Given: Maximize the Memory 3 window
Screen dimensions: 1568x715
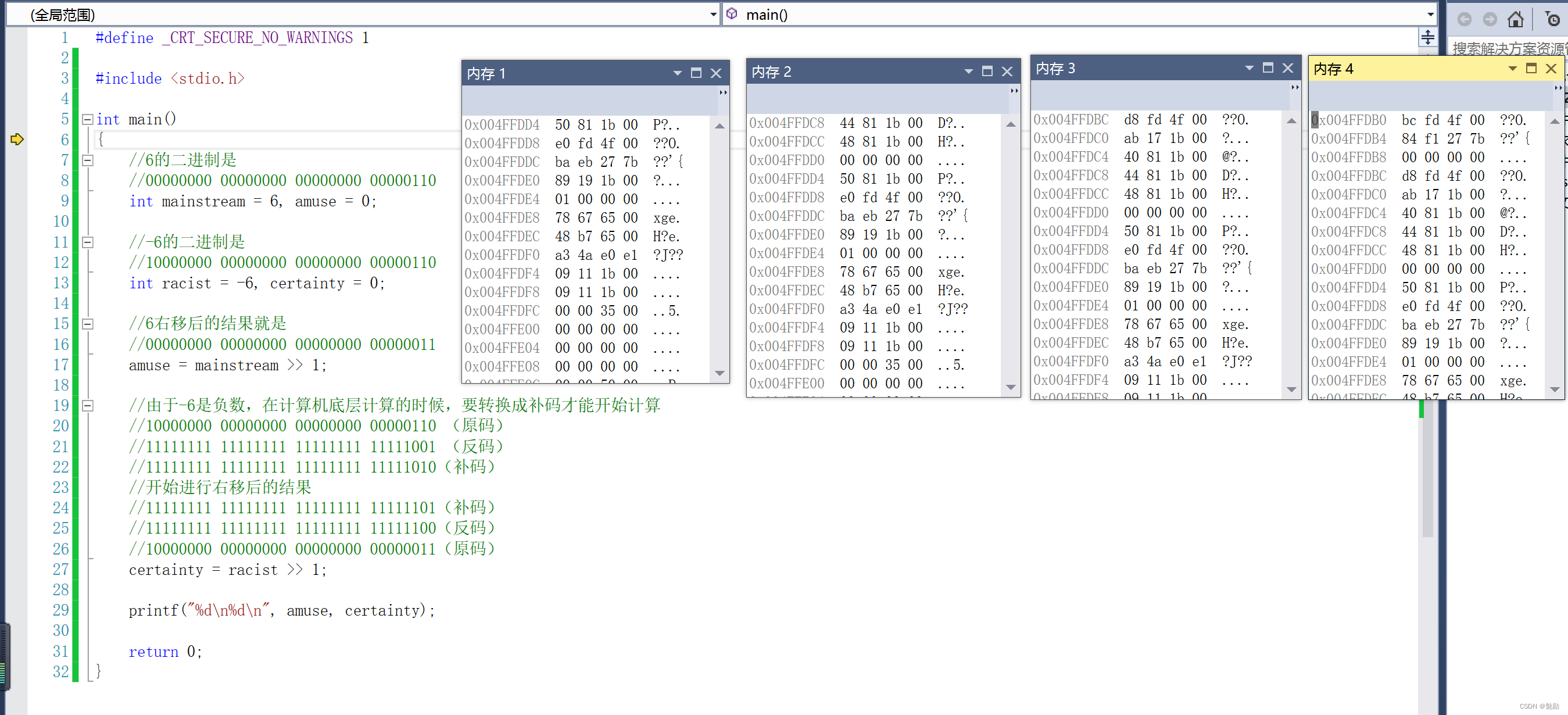Looking at the screenshot, I should click(x=1268, y=67).
